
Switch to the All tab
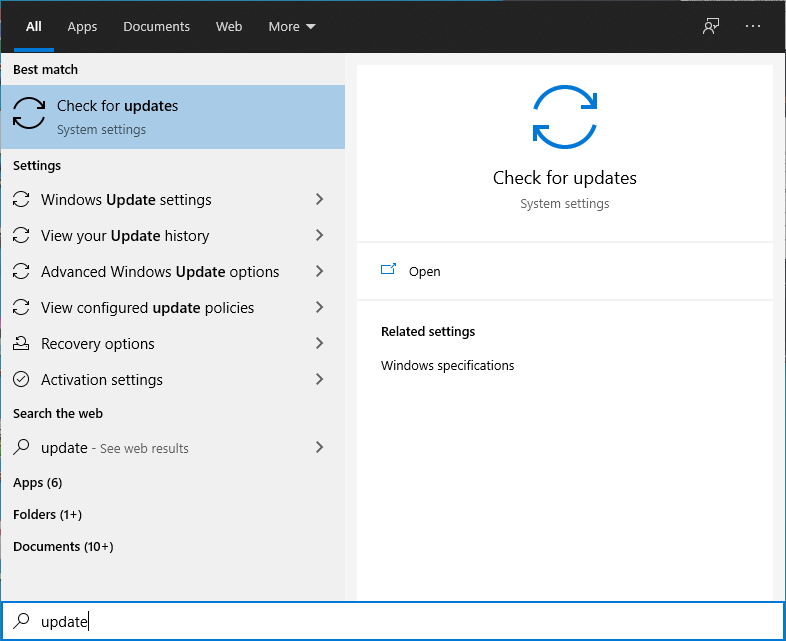coord(34,27)
